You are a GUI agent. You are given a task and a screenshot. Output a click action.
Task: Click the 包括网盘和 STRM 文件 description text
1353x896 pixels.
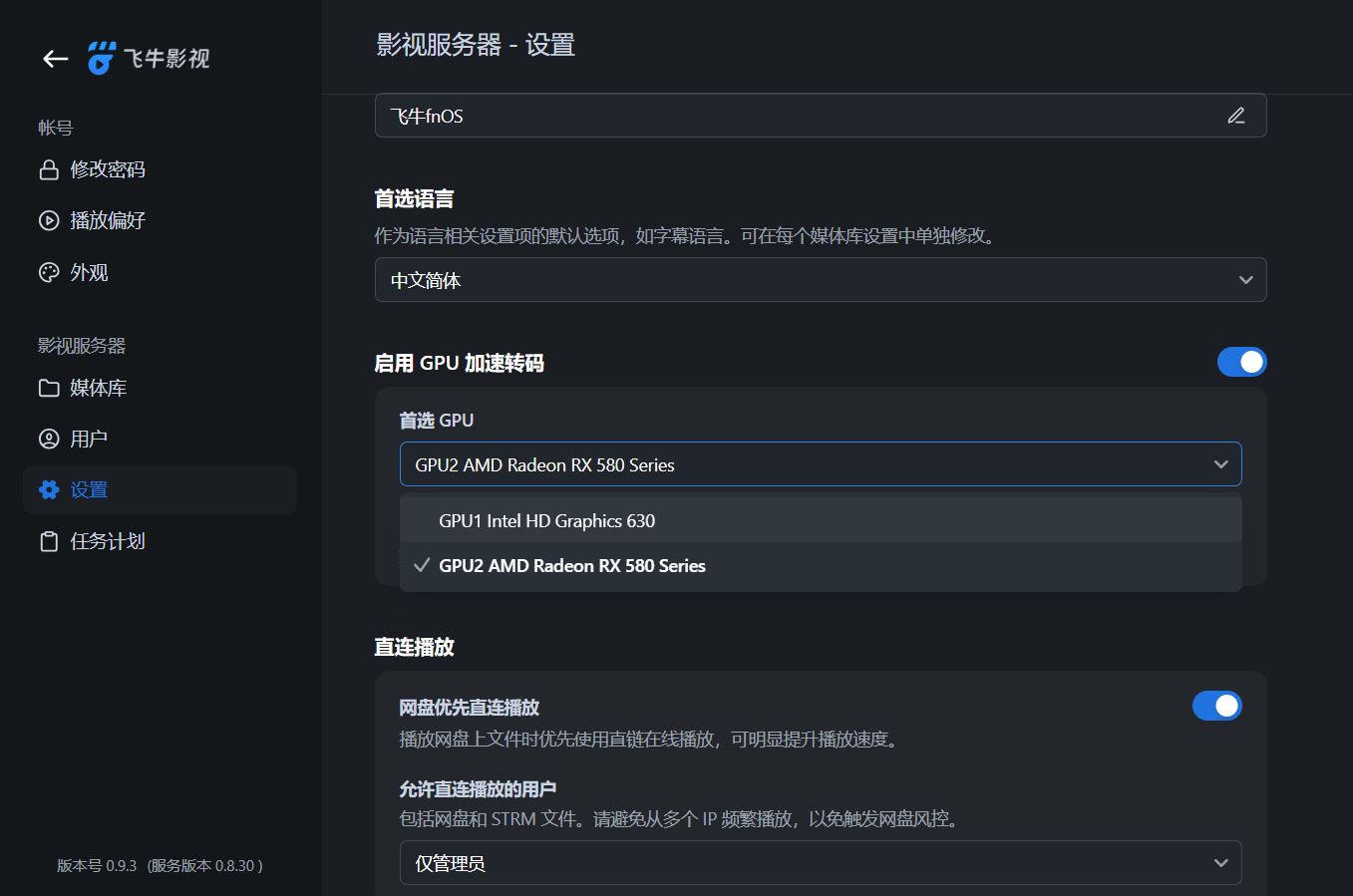coord(682,819)
